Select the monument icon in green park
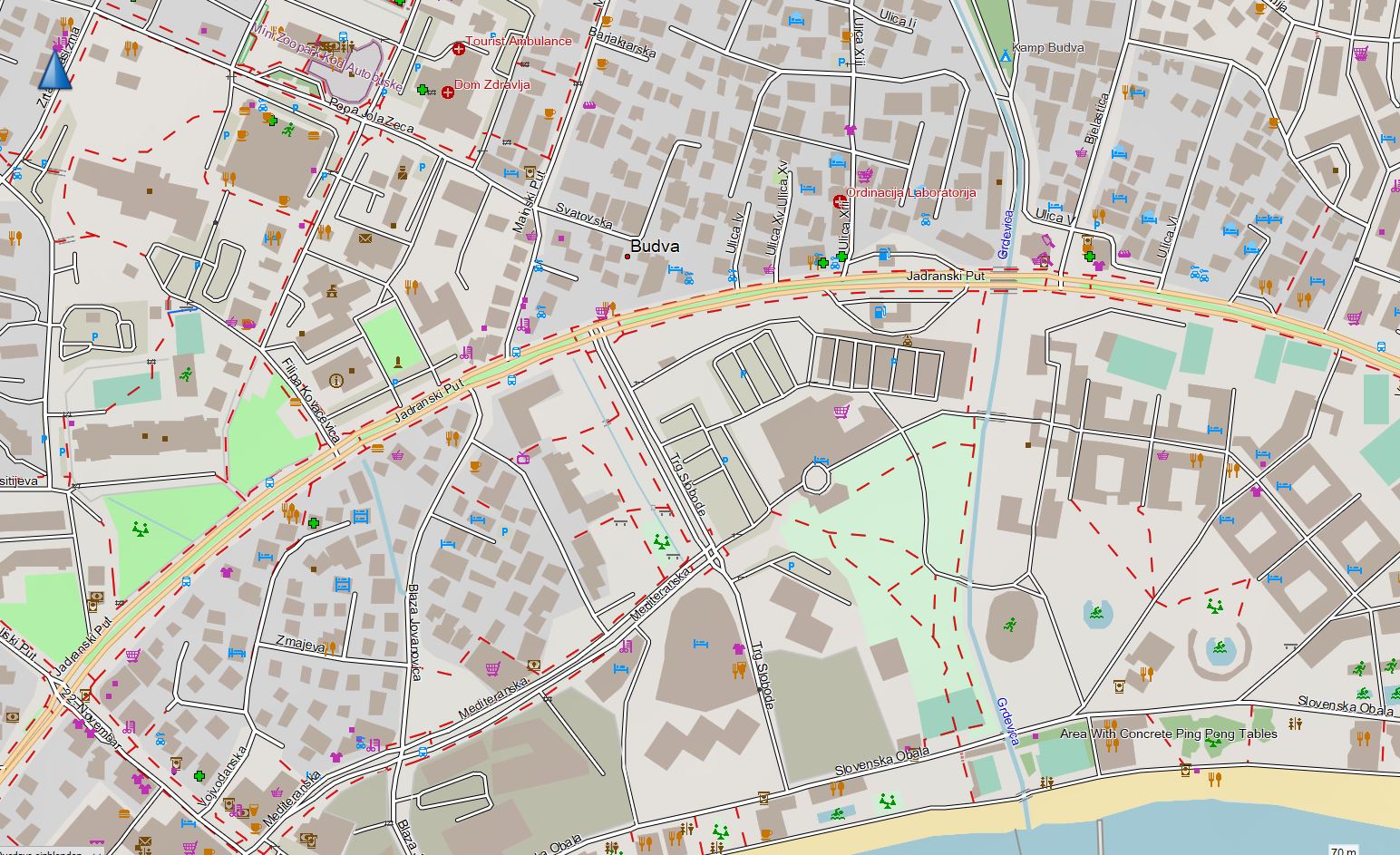The width and height of the screenshot is (1400, 855). (398, 362)
